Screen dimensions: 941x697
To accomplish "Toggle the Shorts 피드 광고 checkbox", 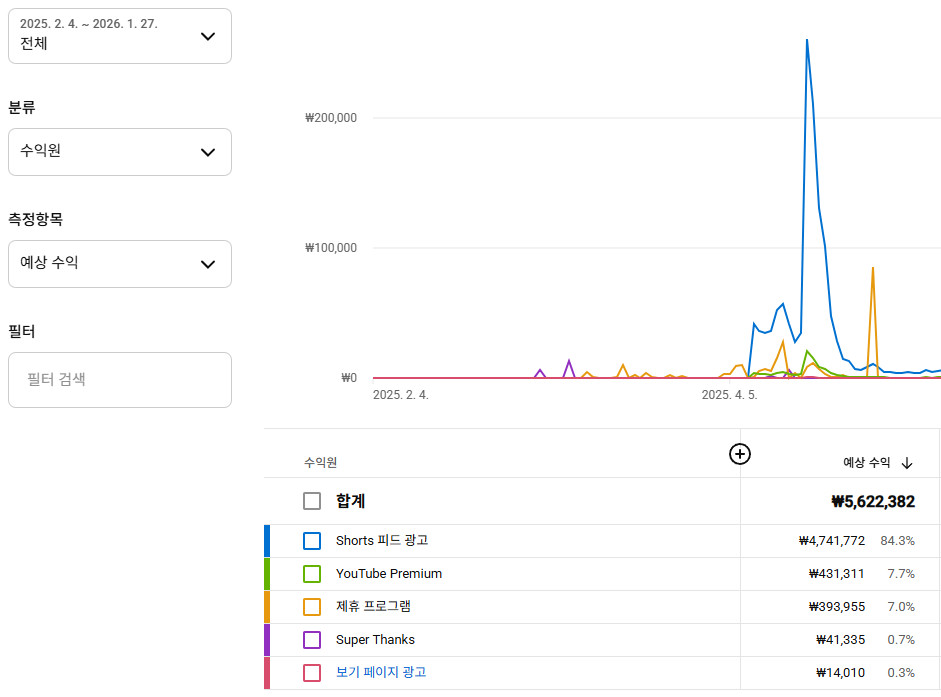I will pos(312,541).
